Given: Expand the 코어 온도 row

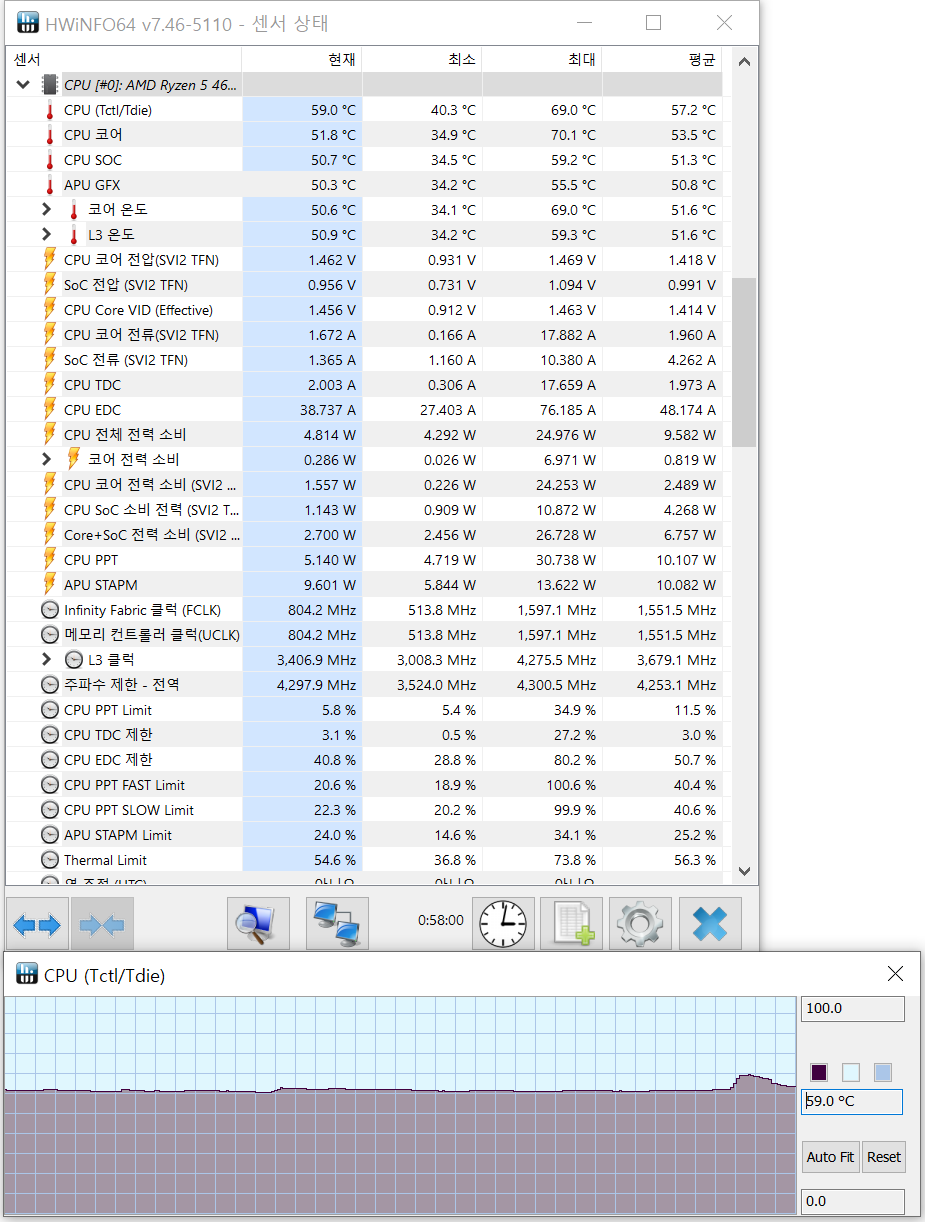Looking at the screenshot, I should [46, 210].
